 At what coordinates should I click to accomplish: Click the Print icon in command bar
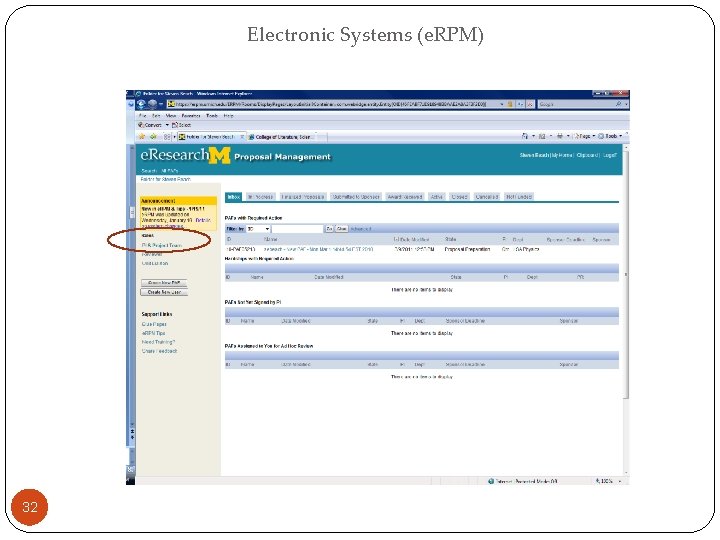[x=559, y=136]
